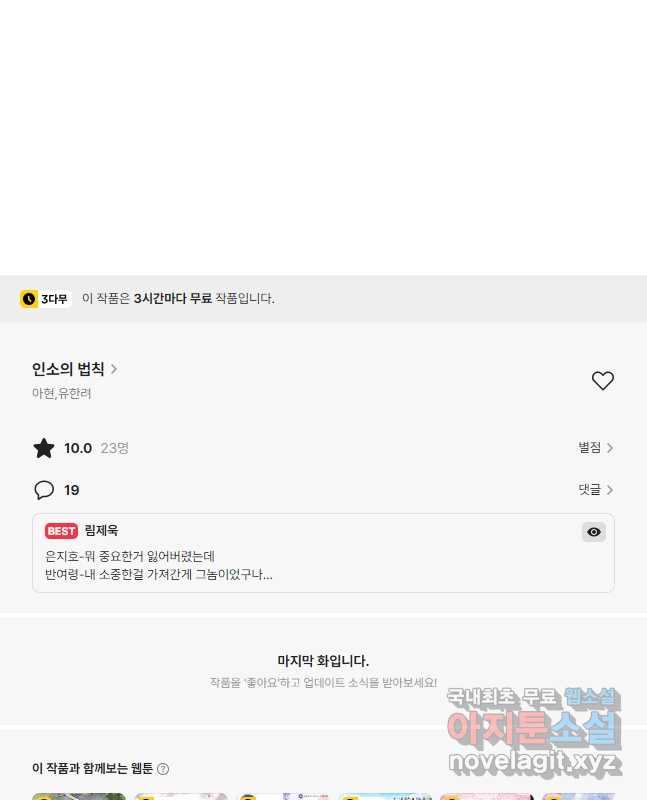Click the clock icon in the 3다무 badge
Image resolution: width=647 pixels, height=800 pixels.
[x=29, y=299]
